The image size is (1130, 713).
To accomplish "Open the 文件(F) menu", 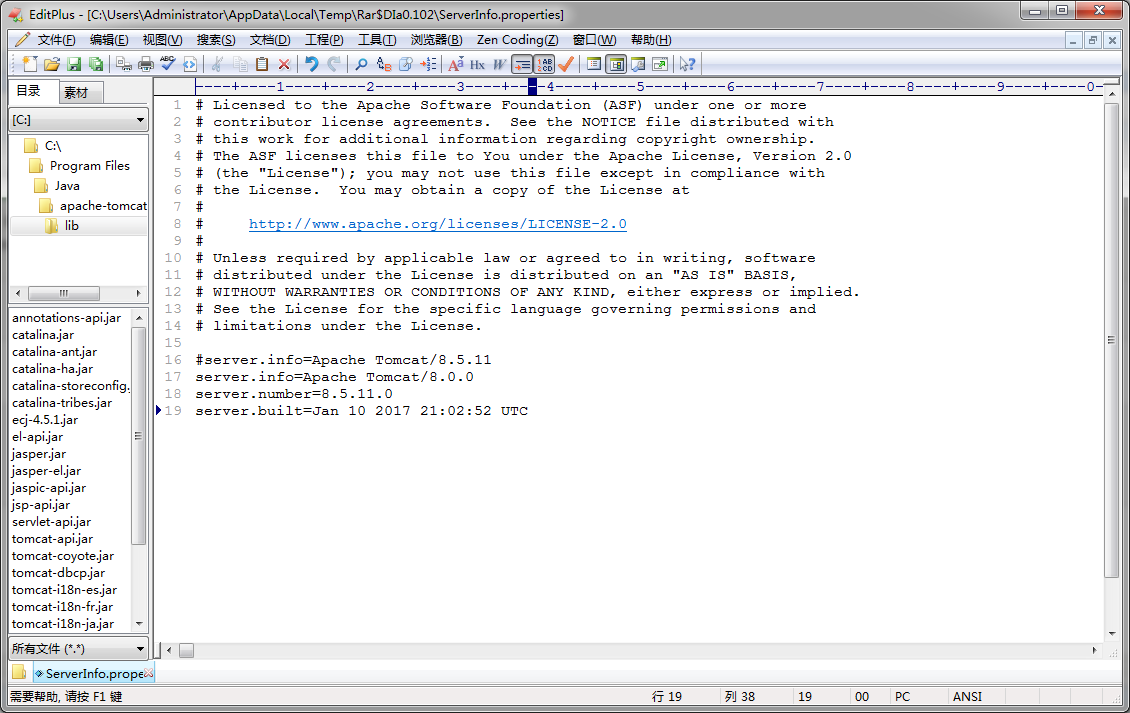I will (x=56, y=40).
